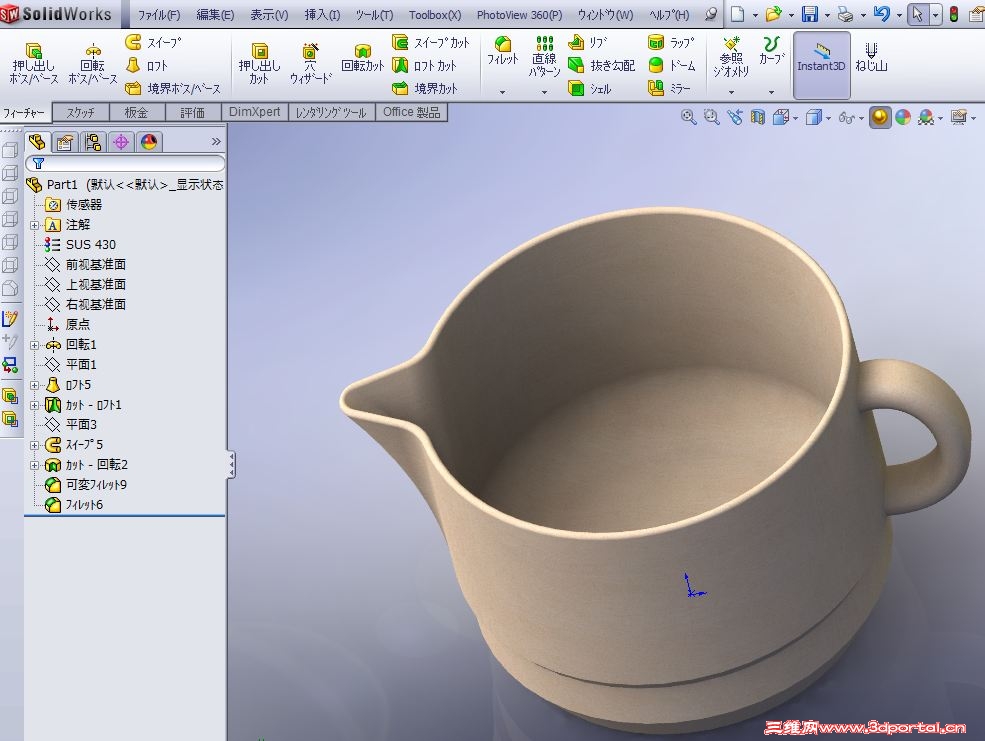
Task: Open the 編集(E) menu
Action: tap(215, 14)
